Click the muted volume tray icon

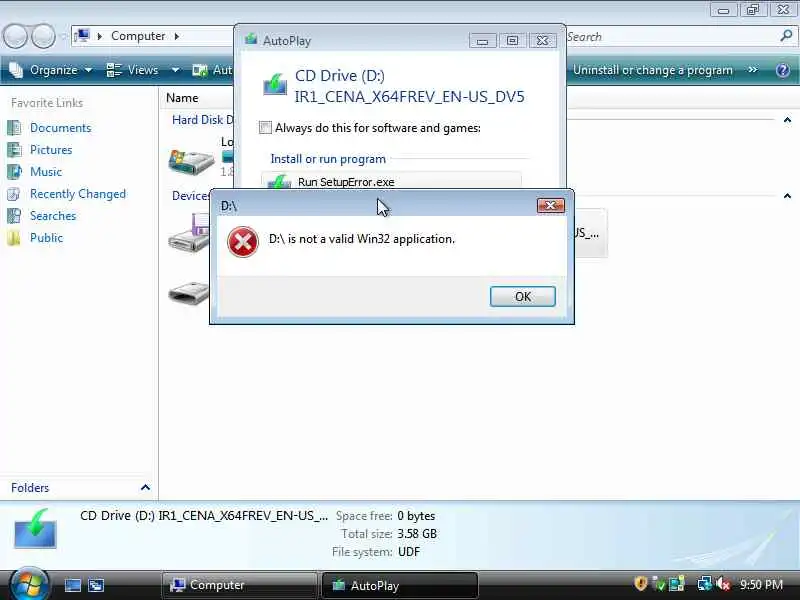(723, 584)
